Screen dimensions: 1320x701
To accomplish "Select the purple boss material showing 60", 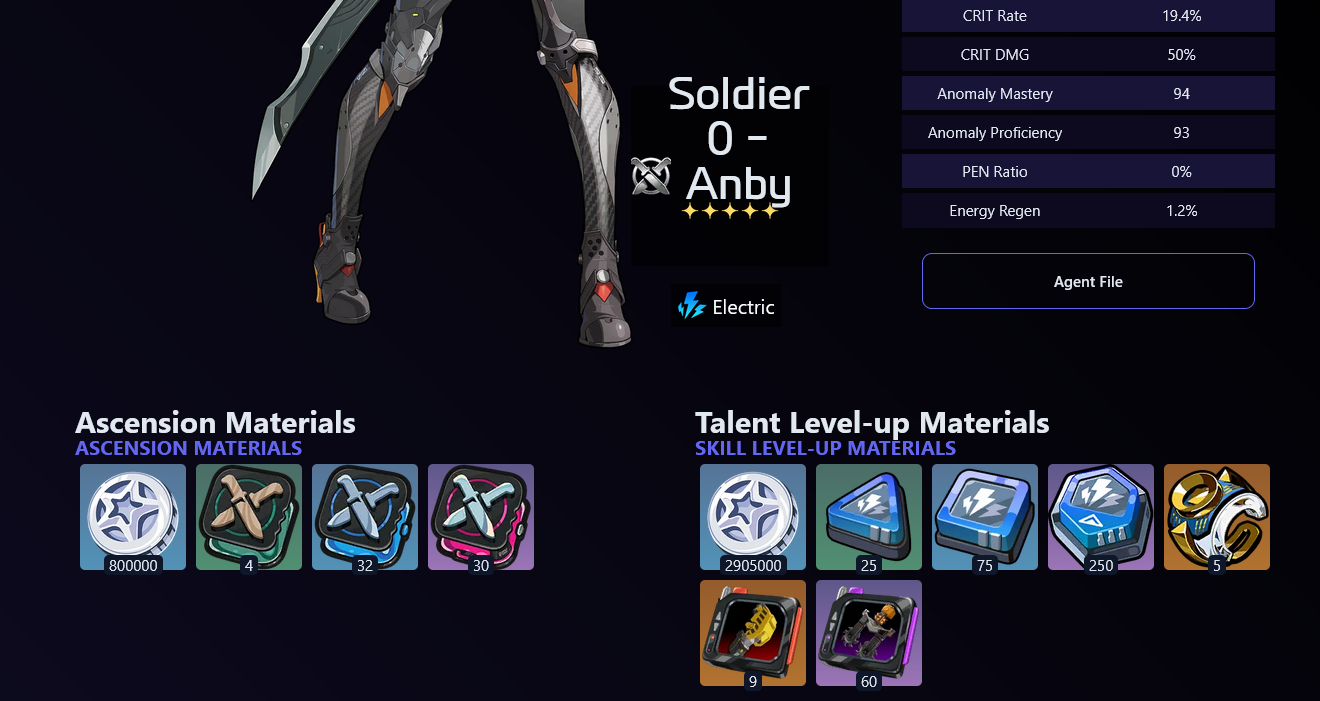I will (x=869, y=633).
